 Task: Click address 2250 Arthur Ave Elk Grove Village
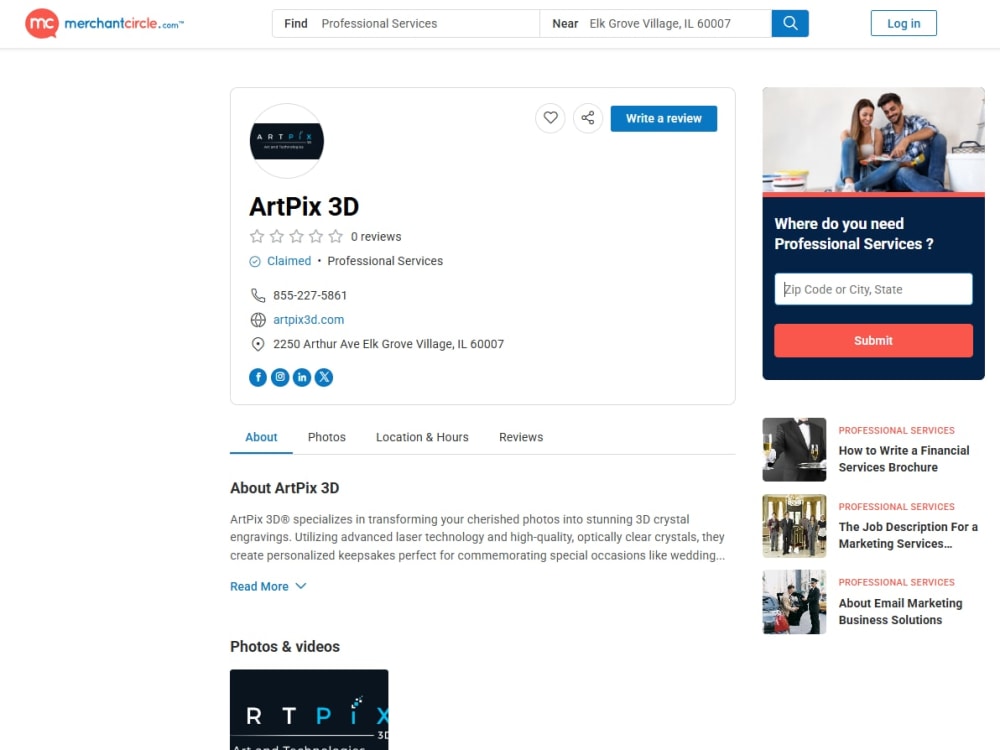click(388, 344)
